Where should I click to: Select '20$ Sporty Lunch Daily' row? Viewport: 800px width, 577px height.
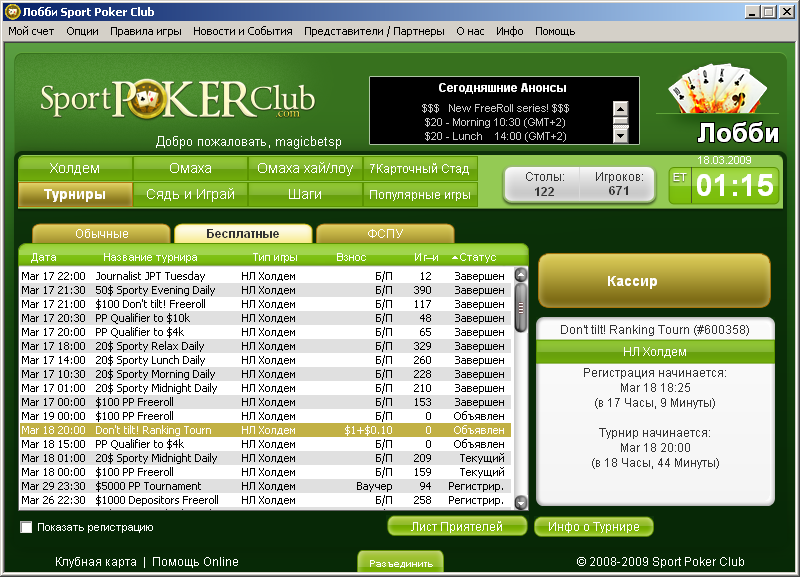coord(265,360)
